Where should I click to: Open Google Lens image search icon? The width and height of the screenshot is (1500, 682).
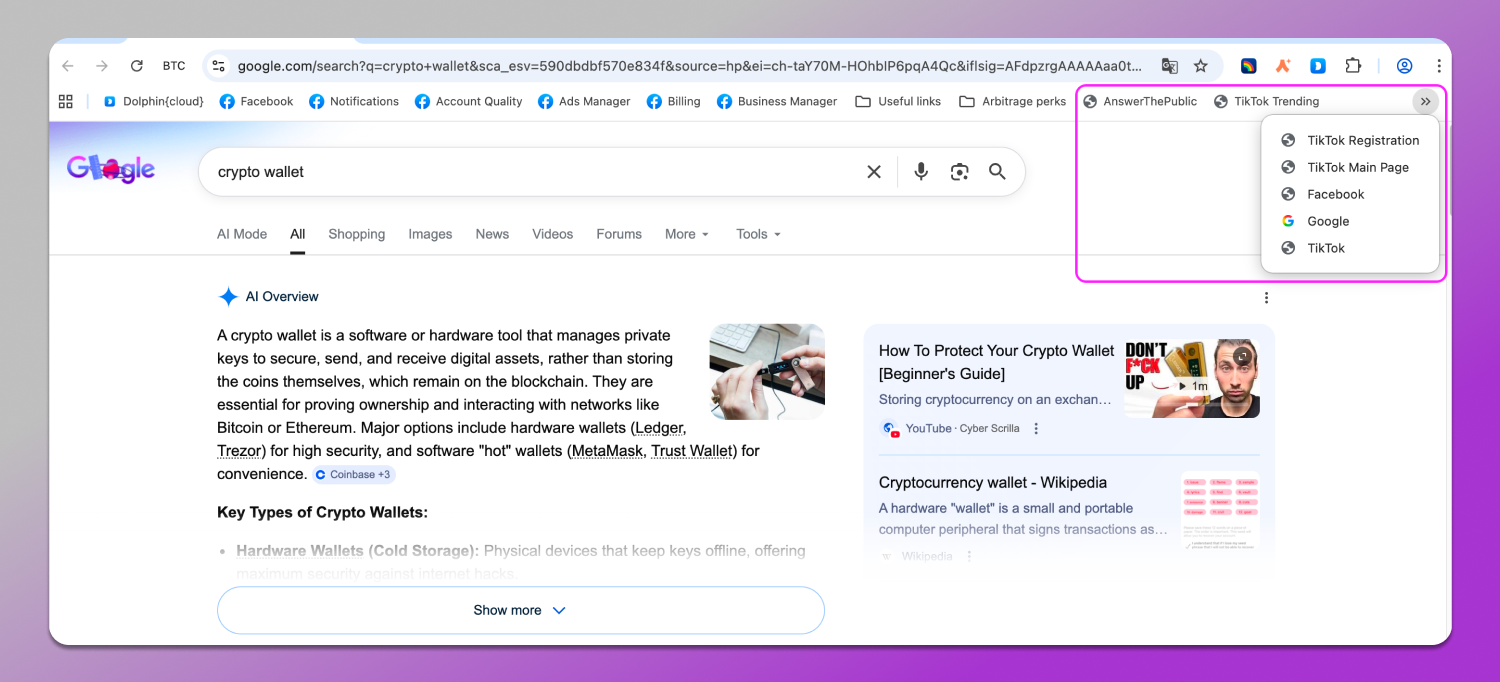click(960, 172)
